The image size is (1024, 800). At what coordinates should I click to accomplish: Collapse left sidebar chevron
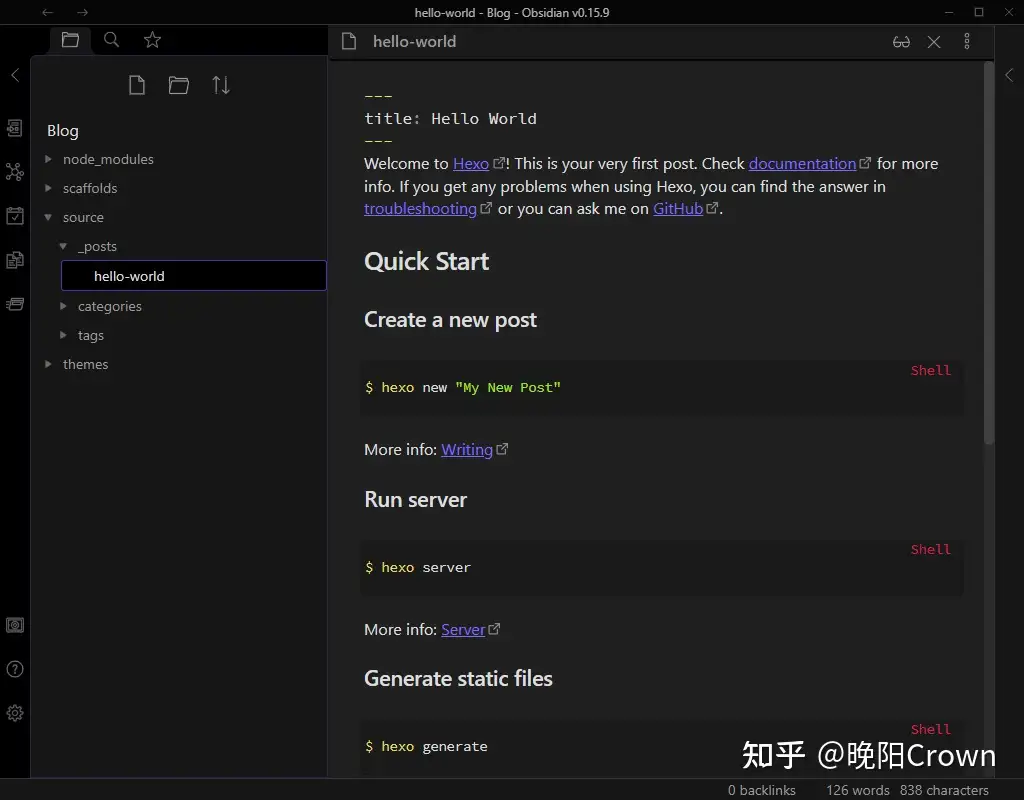click(15, 75)
